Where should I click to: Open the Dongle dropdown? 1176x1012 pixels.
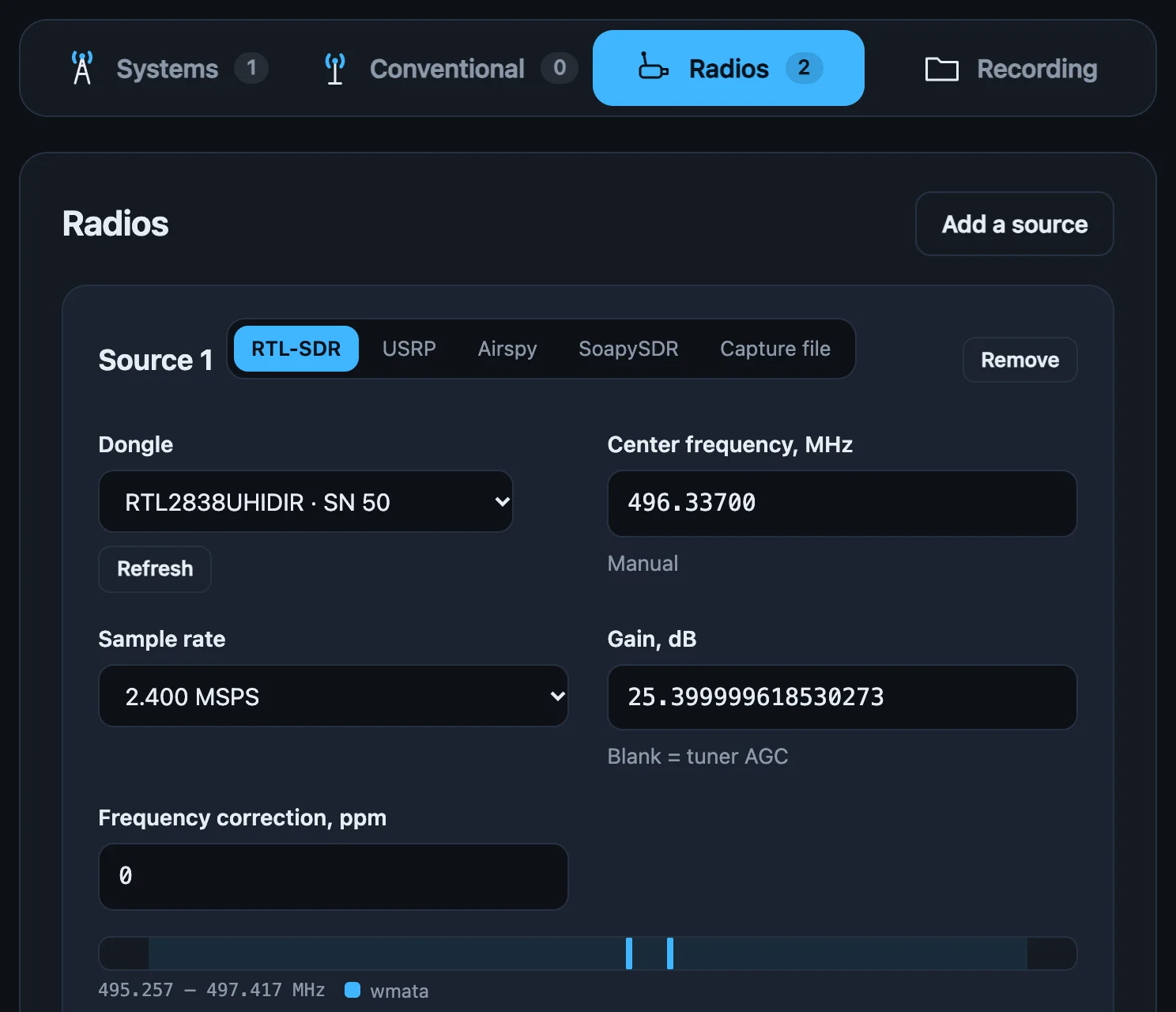pyautogui.click(x=306, y=501)
